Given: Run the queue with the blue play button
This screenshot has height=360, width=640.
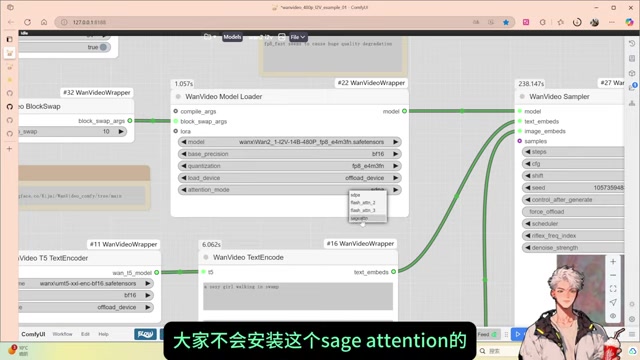Looking at the screenshot, I should (x=518, y=334).
